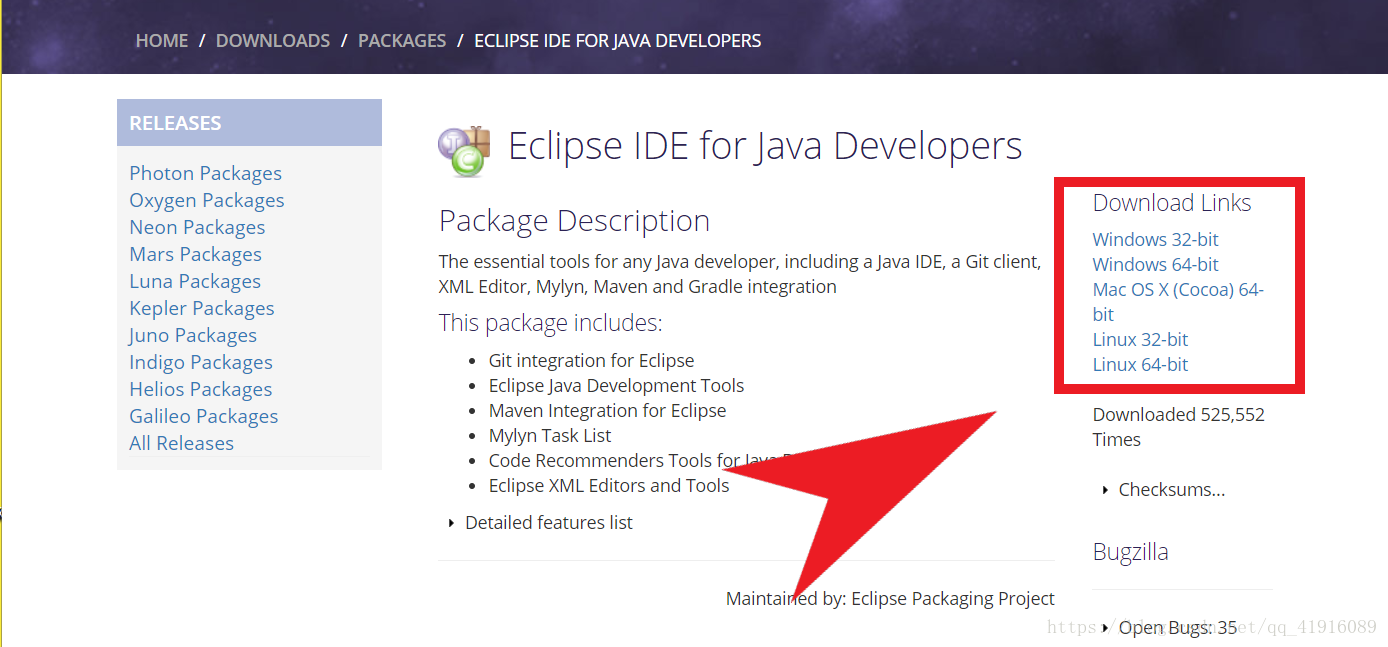Download the Windows 32-bit package
The width and height of the screenshot is (1388, 647).
[1155, 239]
